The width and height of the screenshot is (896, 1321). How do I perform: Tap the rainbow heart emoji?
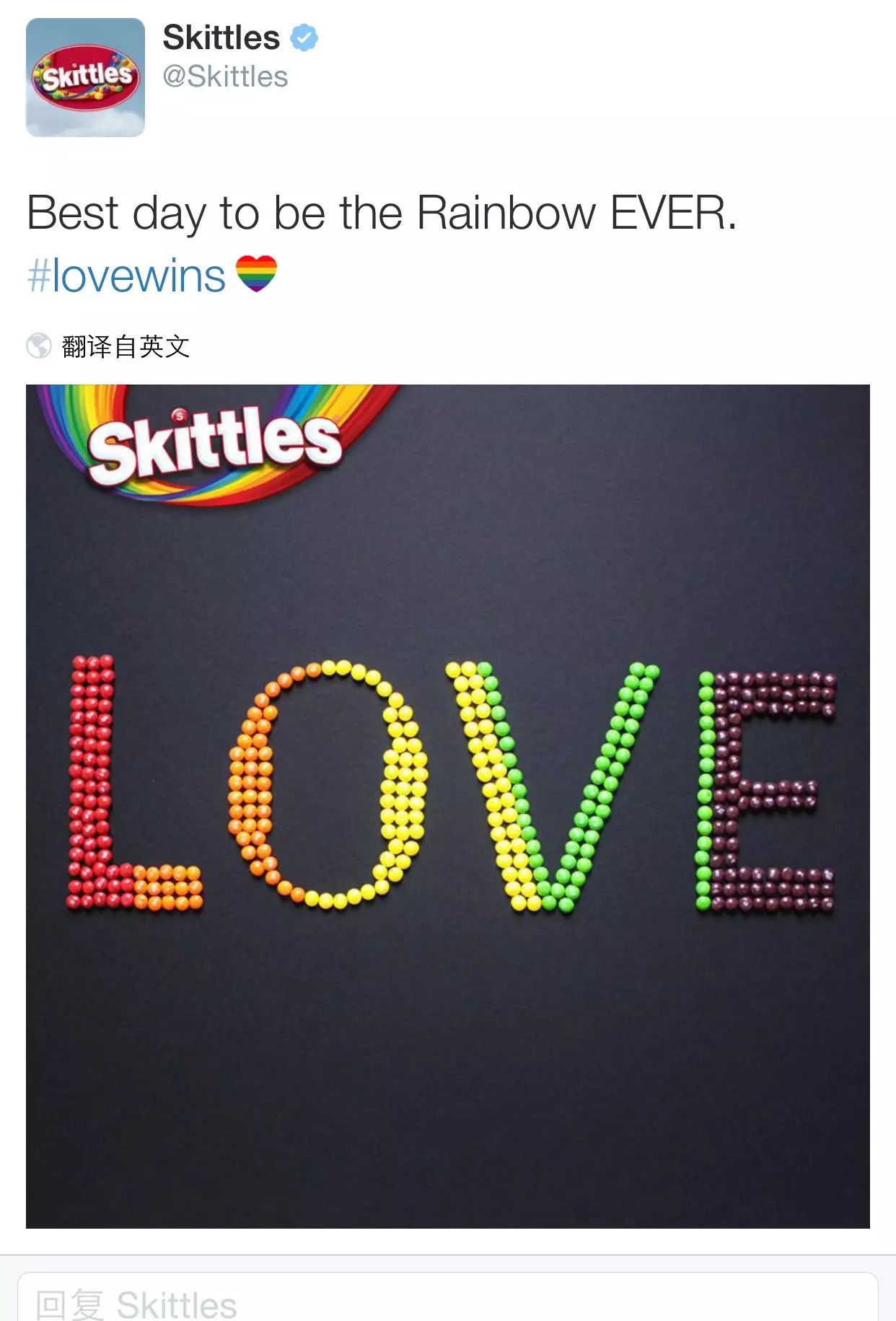coord(257,274)
